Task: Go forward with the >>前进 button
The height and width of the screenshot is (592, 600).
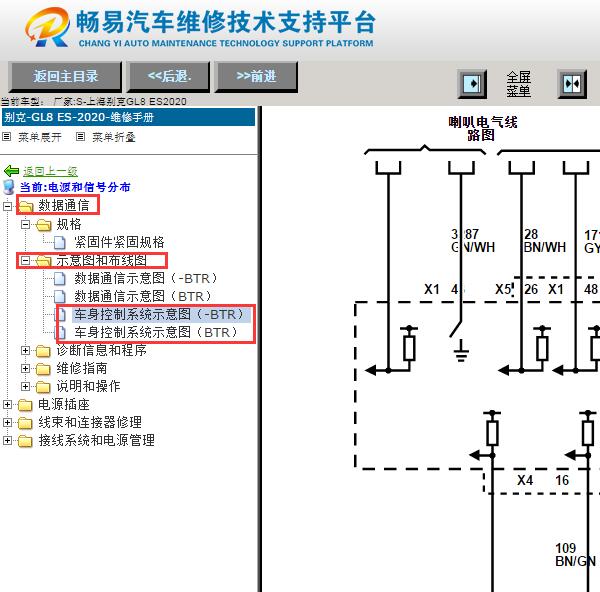Action: point(256,77)
